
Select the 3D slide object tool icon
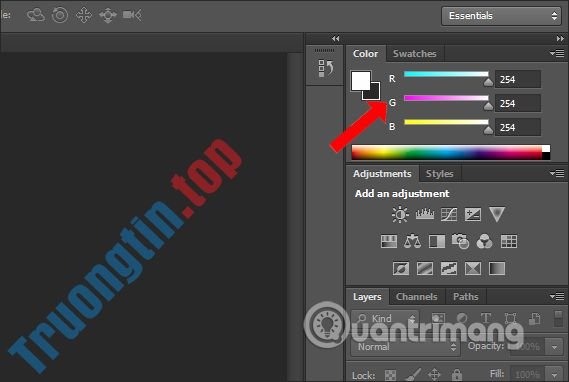[x=108, y=16]
